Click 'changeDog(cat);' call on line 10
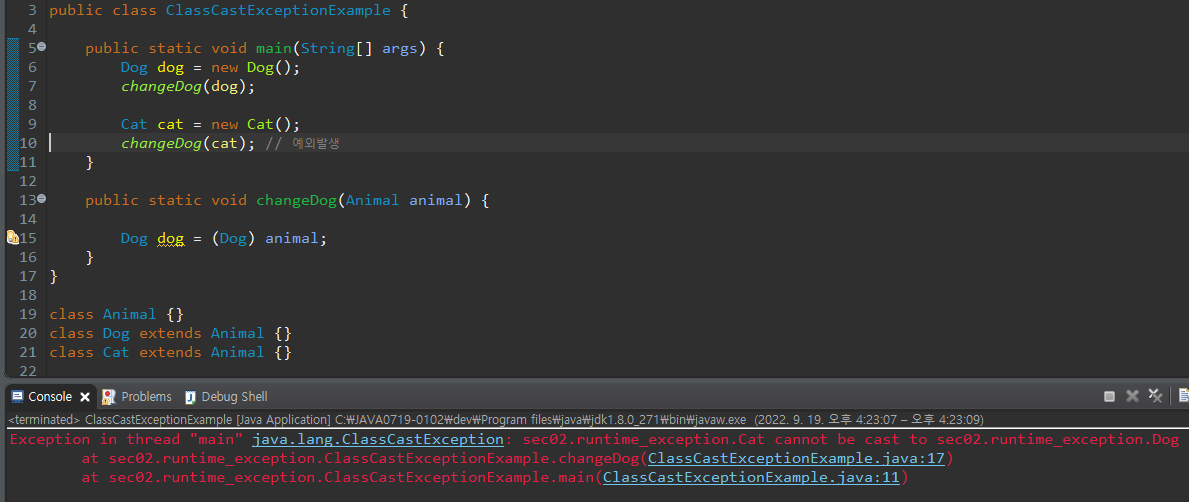Image resolution: width=1189 pixels, height=502 pixels. click(188, 144)
